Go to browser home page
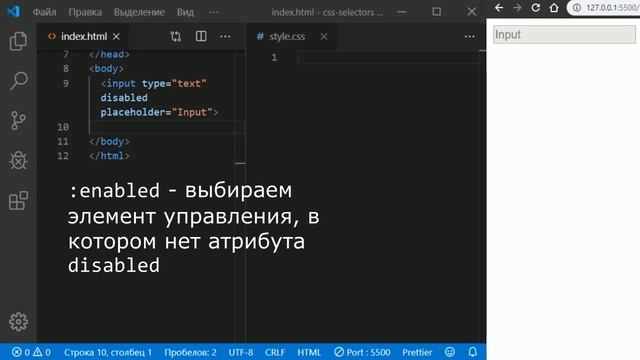640x360 pixels. coord(554,8)
